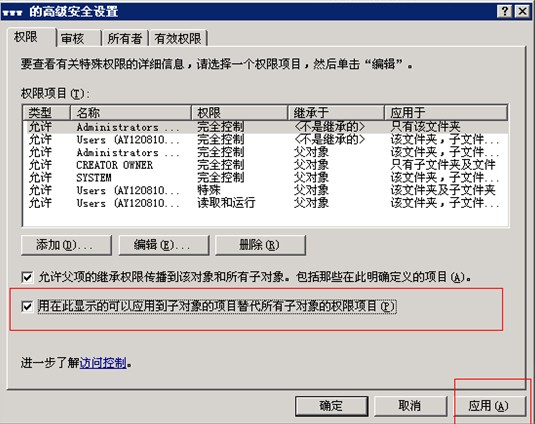Viewport: 535px width, 424px height.
Task: Click 只有子文件夹及文件 in CREATOR OWNER row
Action: click(x=443, y=165)
